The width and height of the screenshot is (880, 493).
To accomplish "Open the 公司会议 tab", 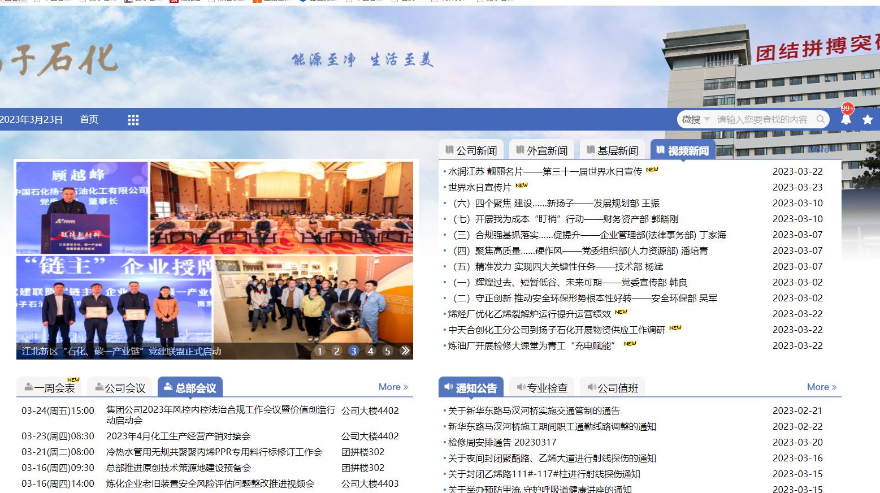I will pyautogui.click(x=120, y=387).
